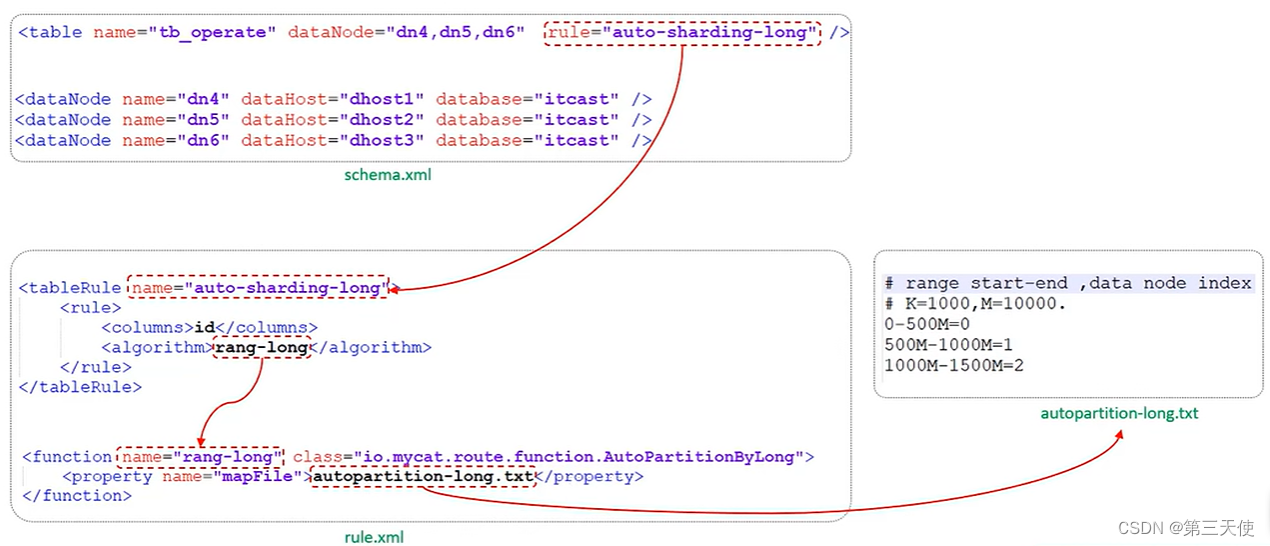Click the green "autopartition-long.txt" caption
Image resolution: width=1270 pixels, height=546 pixels.
coord(1119,413)
